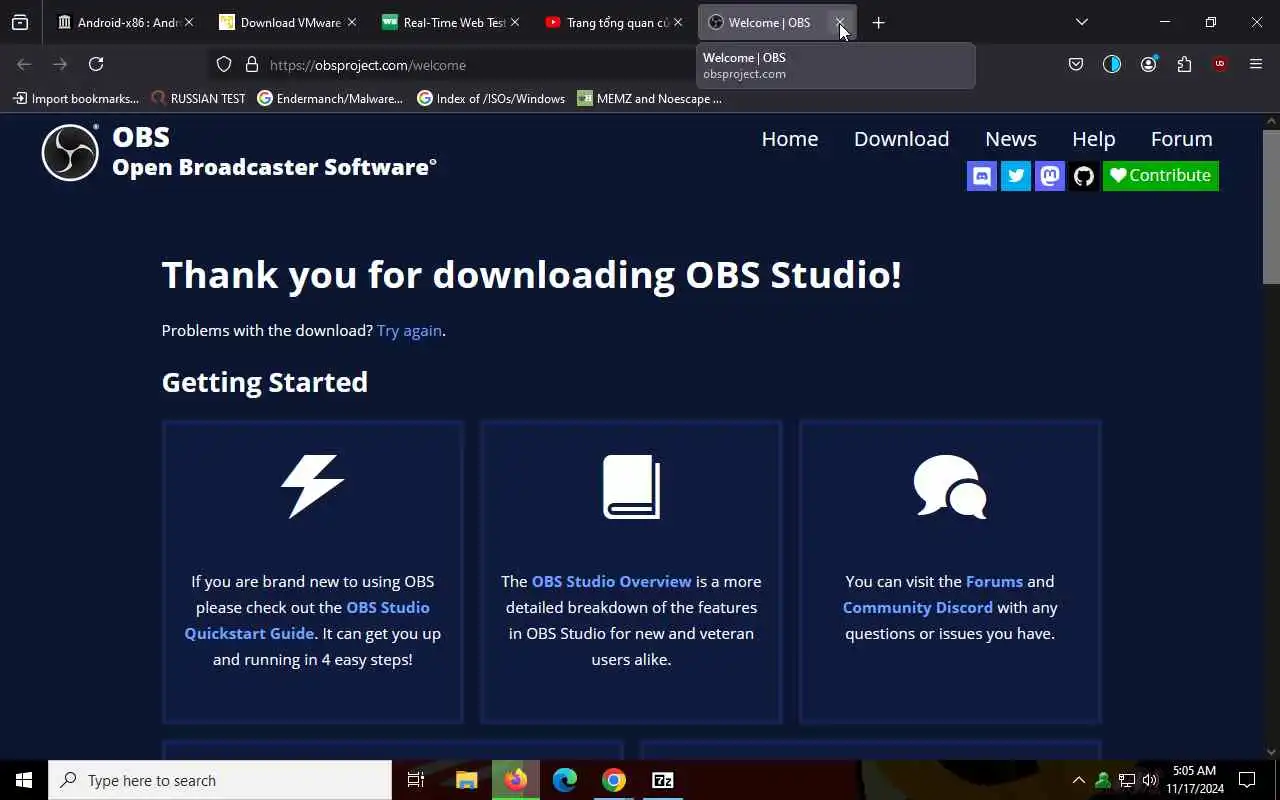
Task: Open the Firefox hamburger menu
Action: tap(1256, 64)
